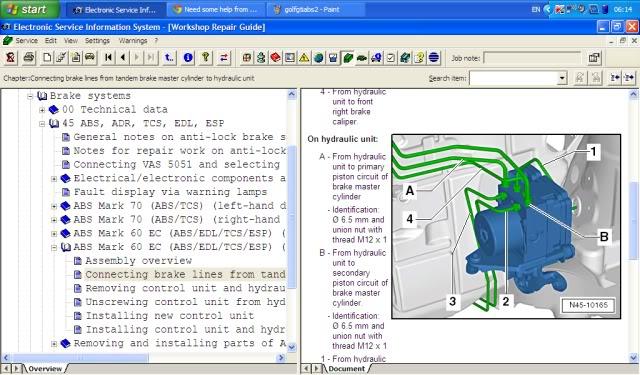Viewport: 640px width, 375px height.
Task: Open the View menu
Action: click(x=70, y=40)
